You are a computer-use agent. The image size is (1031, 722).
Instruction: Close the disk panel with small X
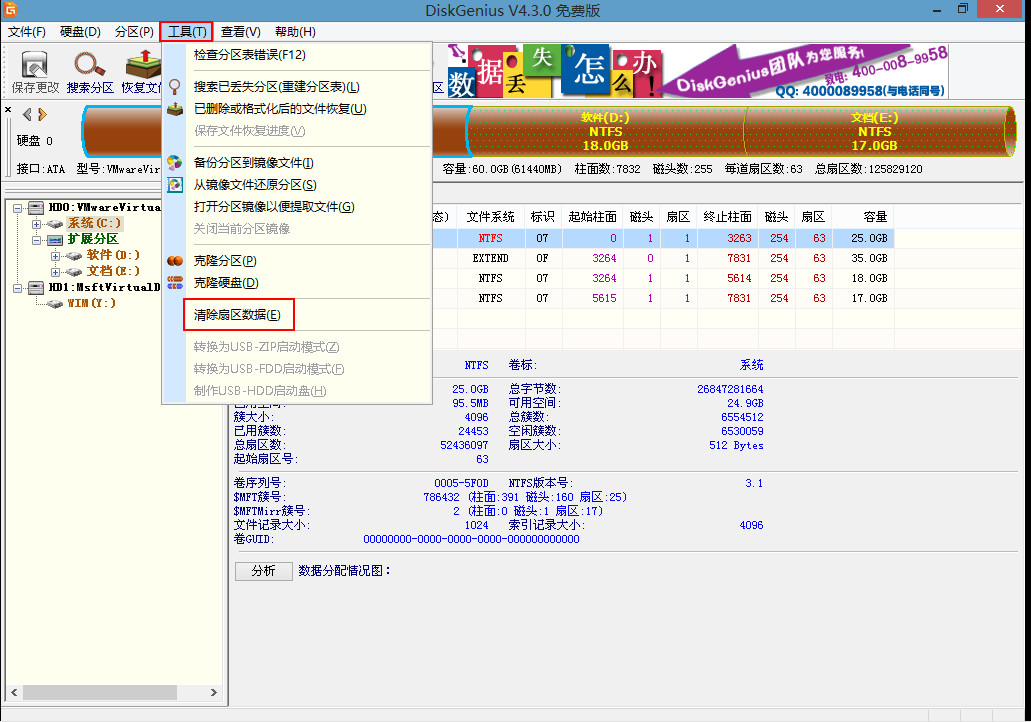(x=8, y=109)
